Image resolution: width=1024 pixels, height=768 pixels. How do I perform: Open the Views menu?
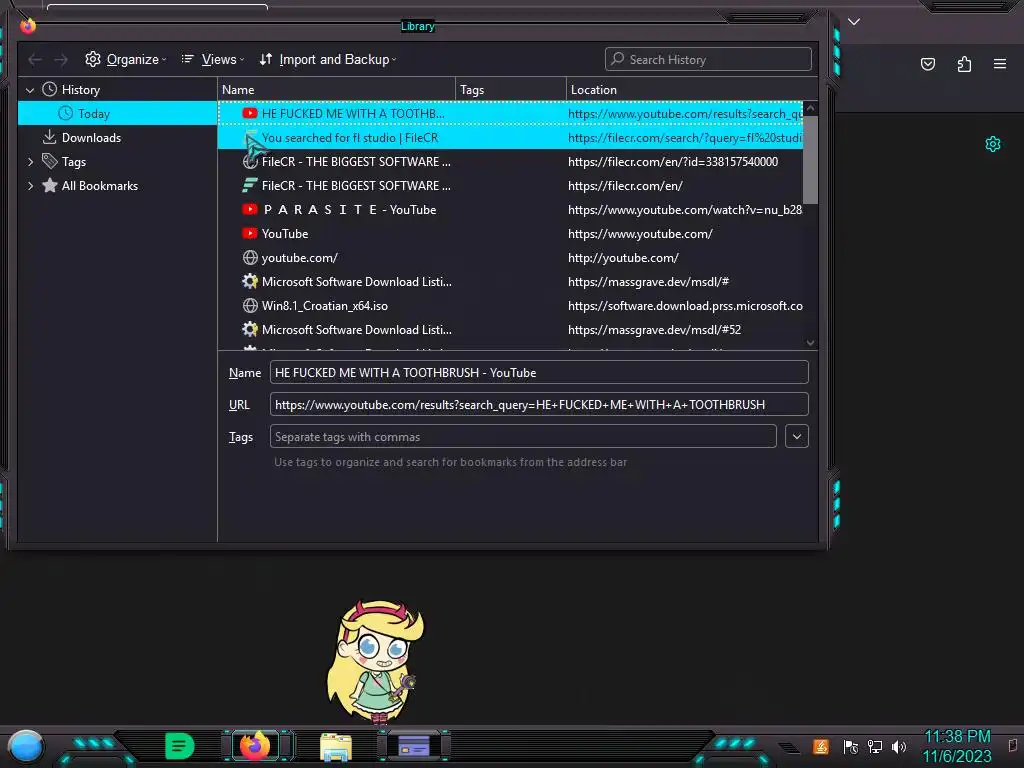(x=212, y=59)
